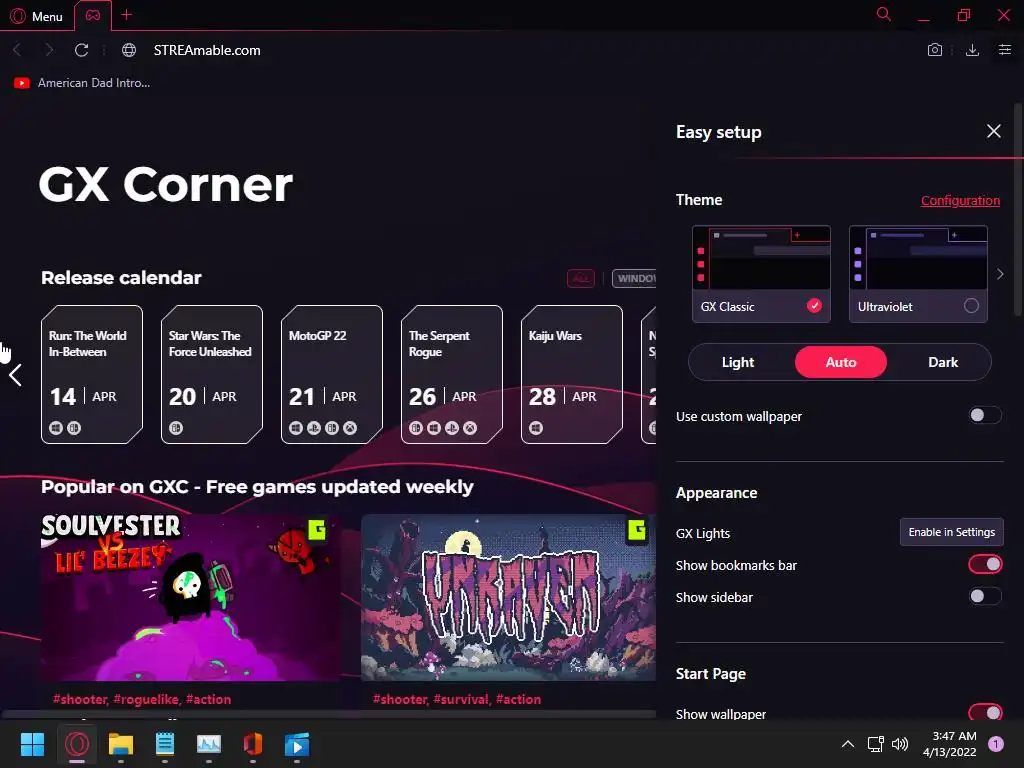
Task: Switch to Auto mode
Action: pos(840,362)
